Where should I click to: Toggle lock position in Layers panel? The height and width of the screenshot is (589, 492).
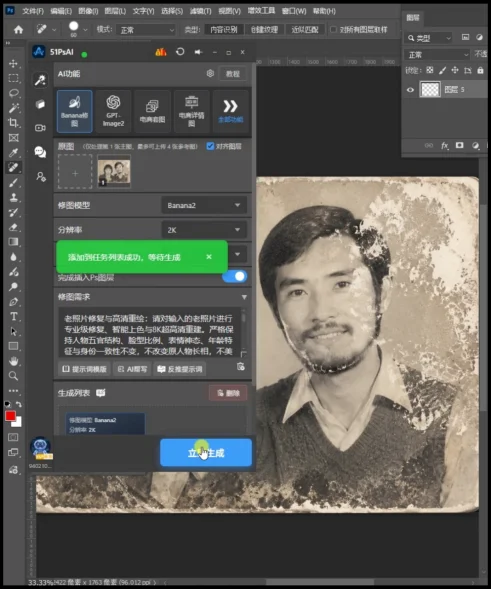(455, 70)
